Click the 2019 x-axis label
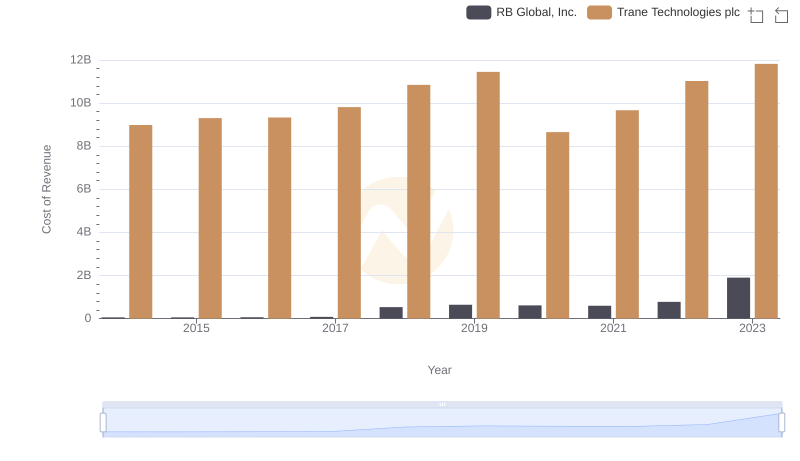 click(x=474, y=328)
